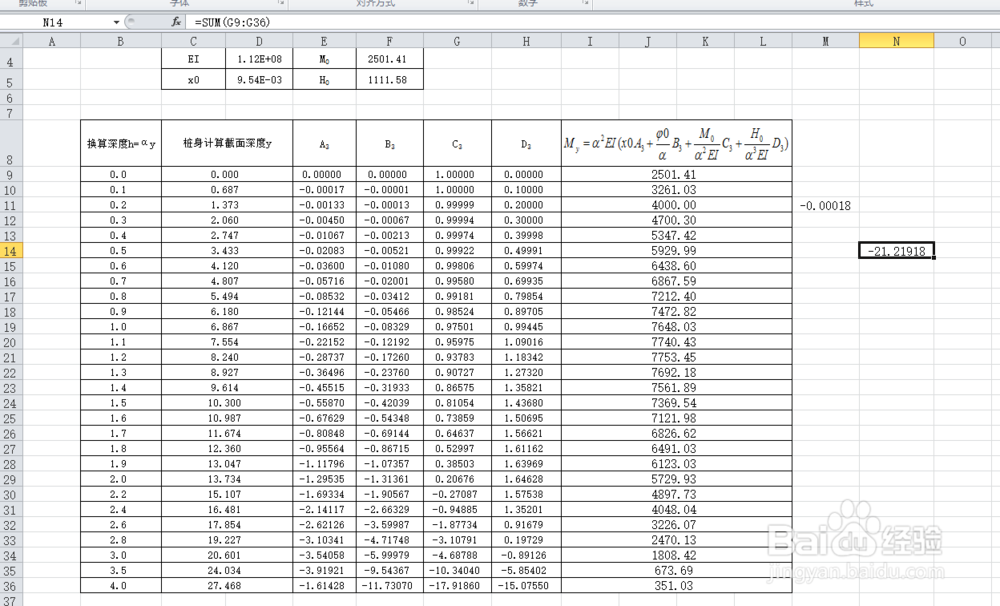Screen dimensions: 1000x606
Task: Click the selected cell showing -21.21918
Action: 896,251
